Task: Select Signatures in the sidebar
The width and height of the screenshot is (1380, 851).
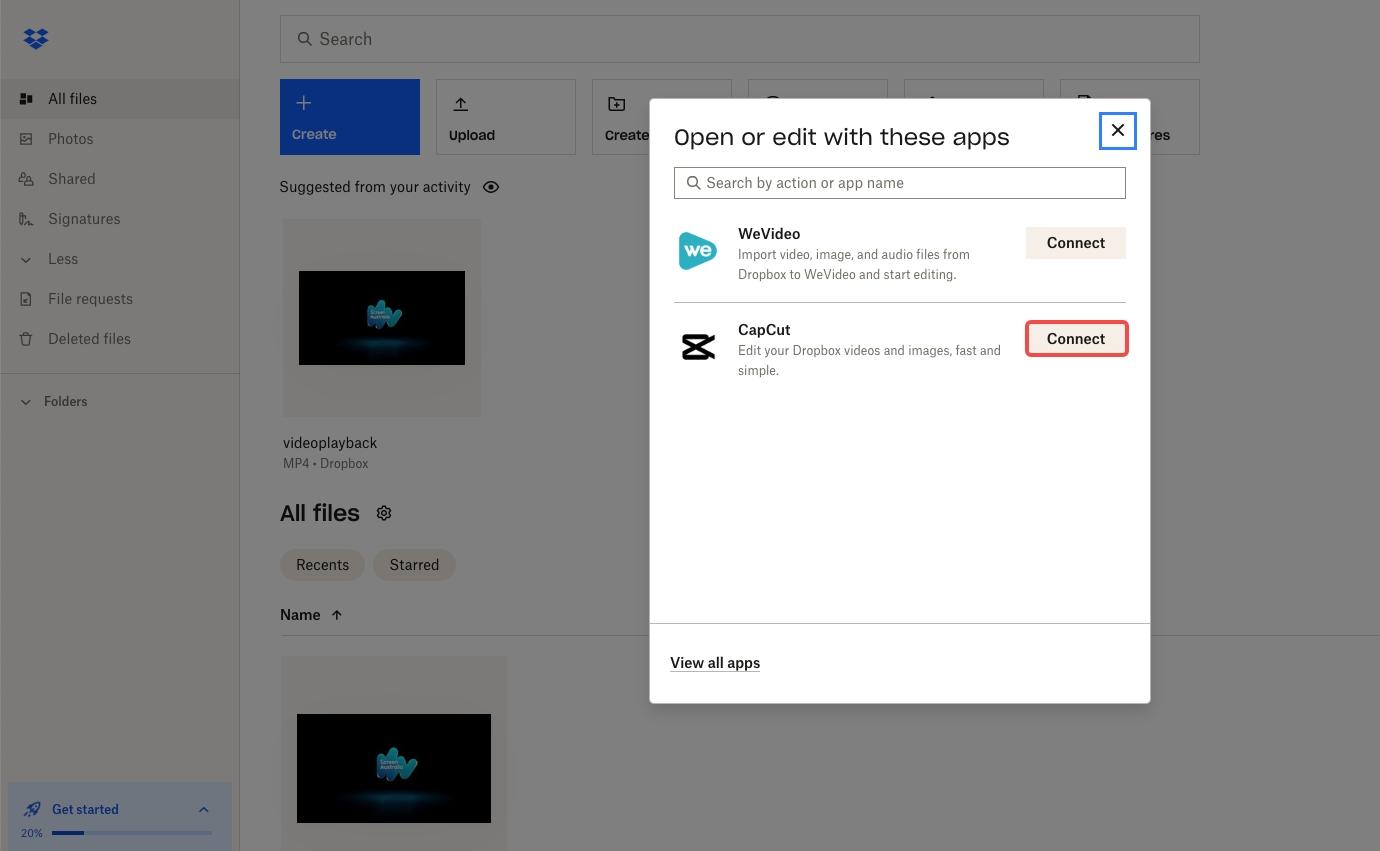Action: [x=119, y=219]
